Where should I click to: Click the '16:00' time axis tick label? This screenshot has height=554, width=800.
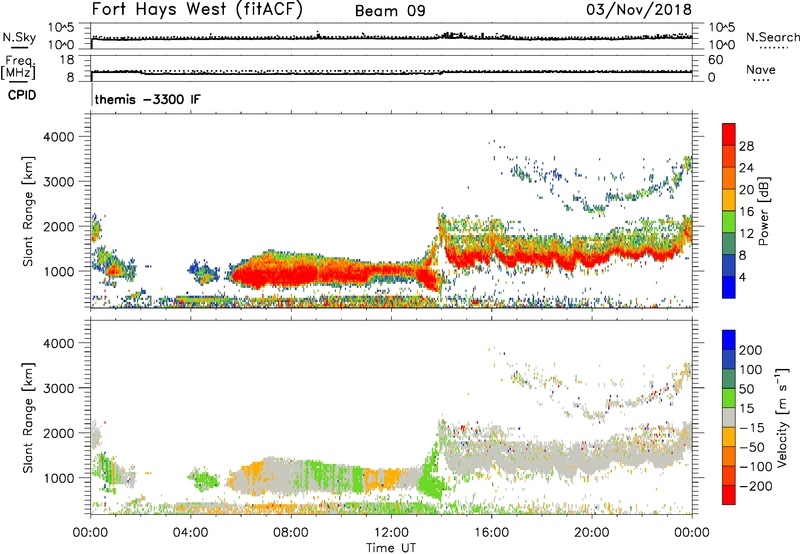tap(491, 533)
